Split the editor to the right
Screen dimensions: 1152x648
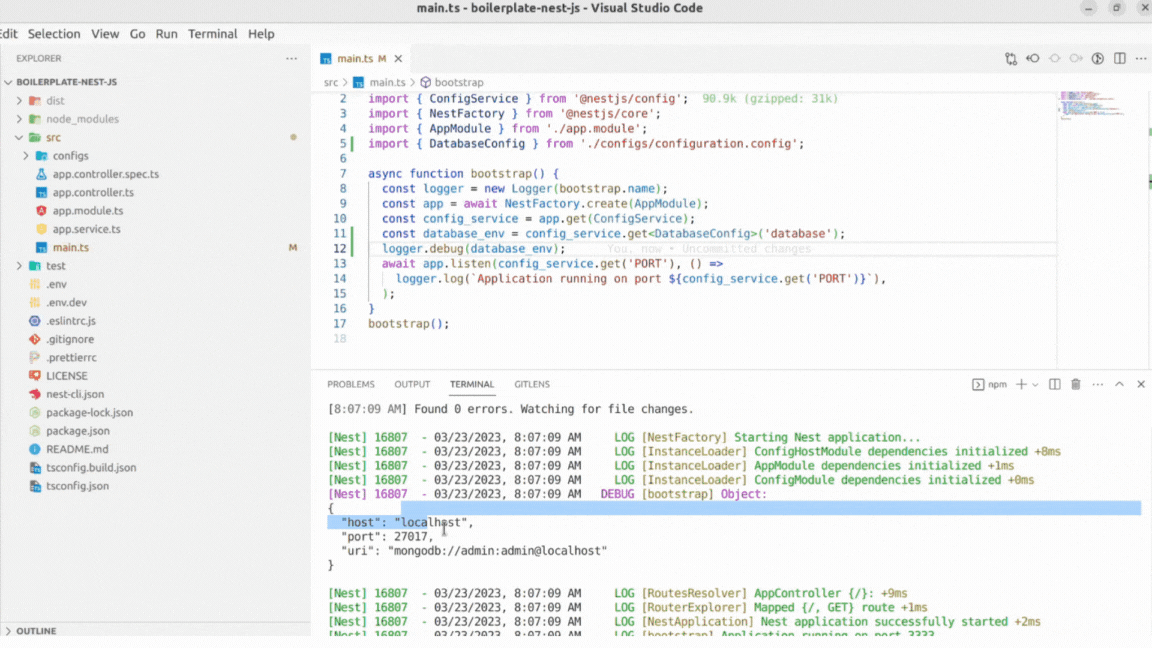point(1120,59)
